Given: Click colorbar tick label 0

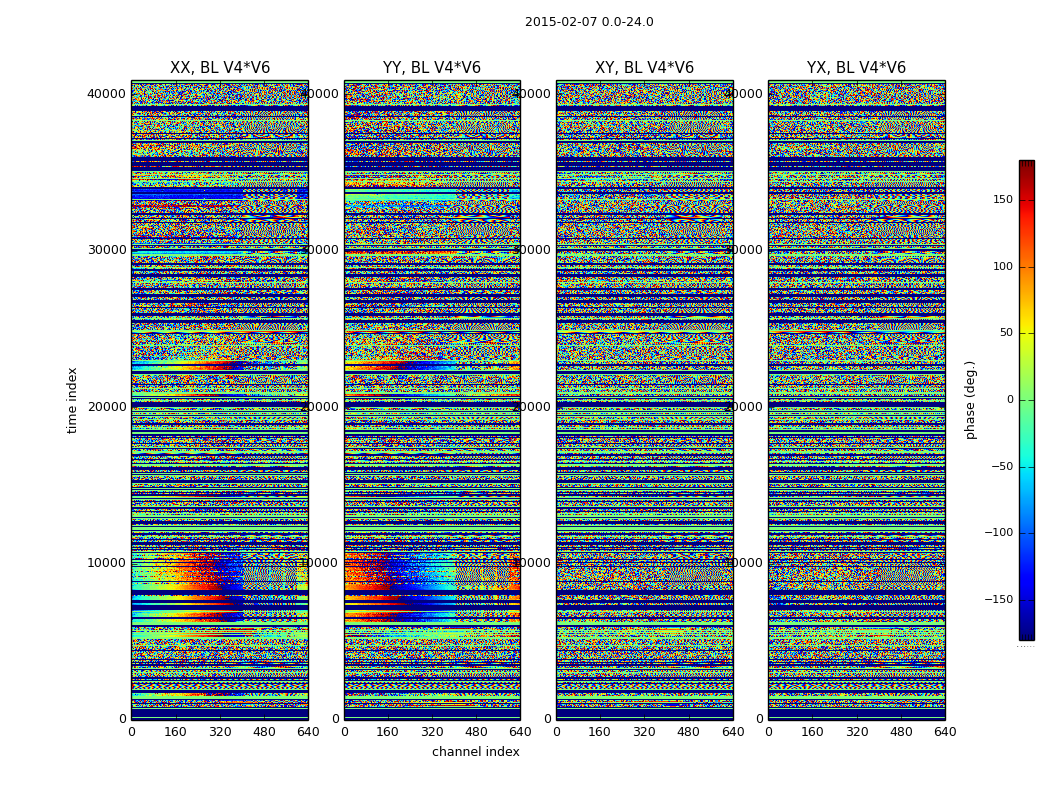Looking at the screenshot, I should pos(1010,400).
